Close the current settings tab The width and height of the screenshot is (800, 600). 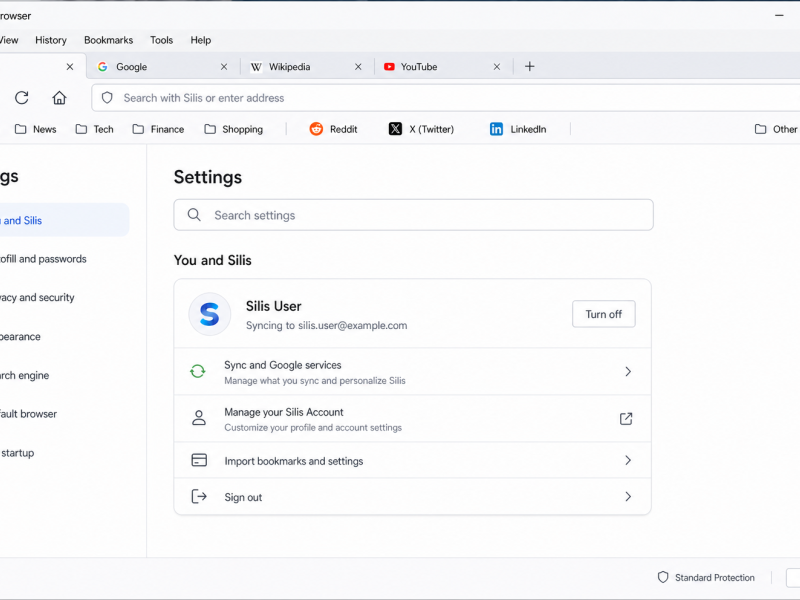click(x=70, y=67)
